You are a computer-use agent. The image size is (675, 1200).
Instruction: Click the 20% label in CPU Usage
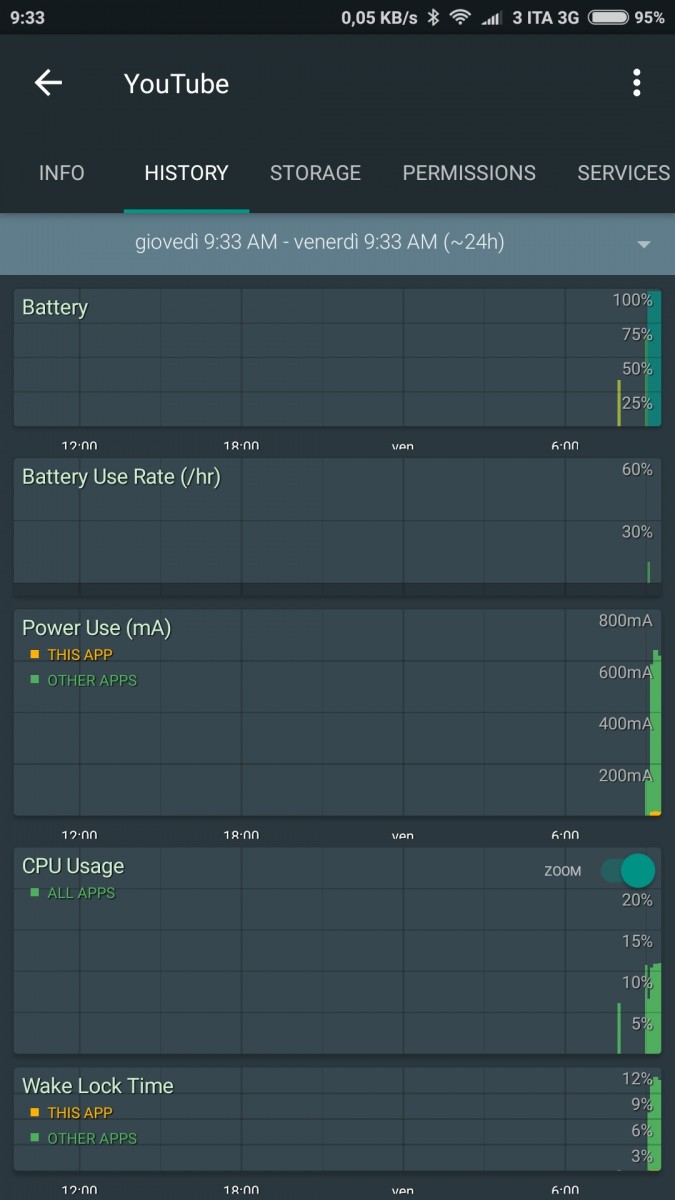(x=637, y=900)
